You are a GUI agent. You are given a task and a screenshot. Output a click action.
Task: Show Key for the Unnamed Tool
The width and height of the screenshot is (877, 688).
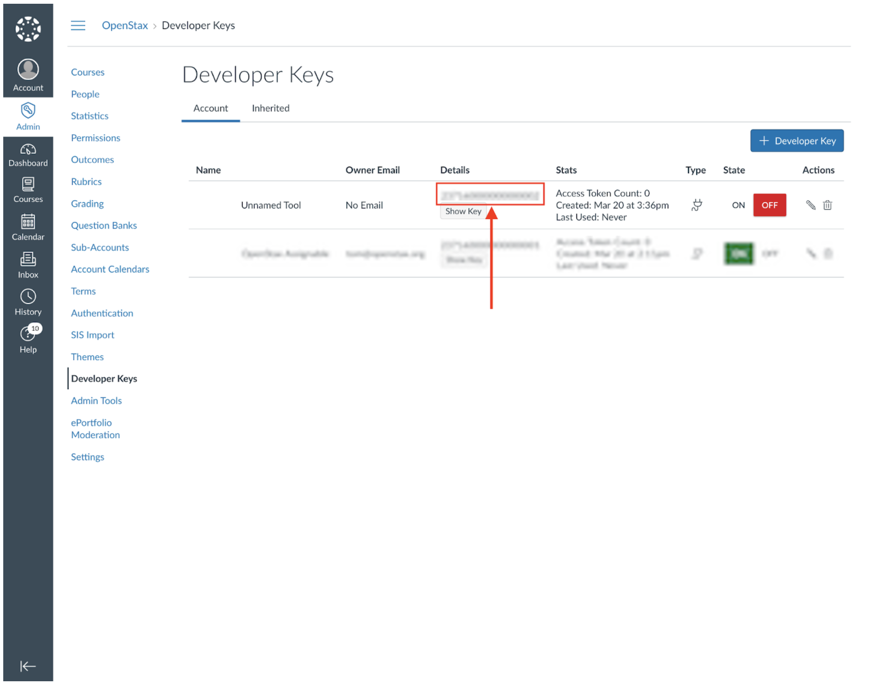[x=463, y=211]
